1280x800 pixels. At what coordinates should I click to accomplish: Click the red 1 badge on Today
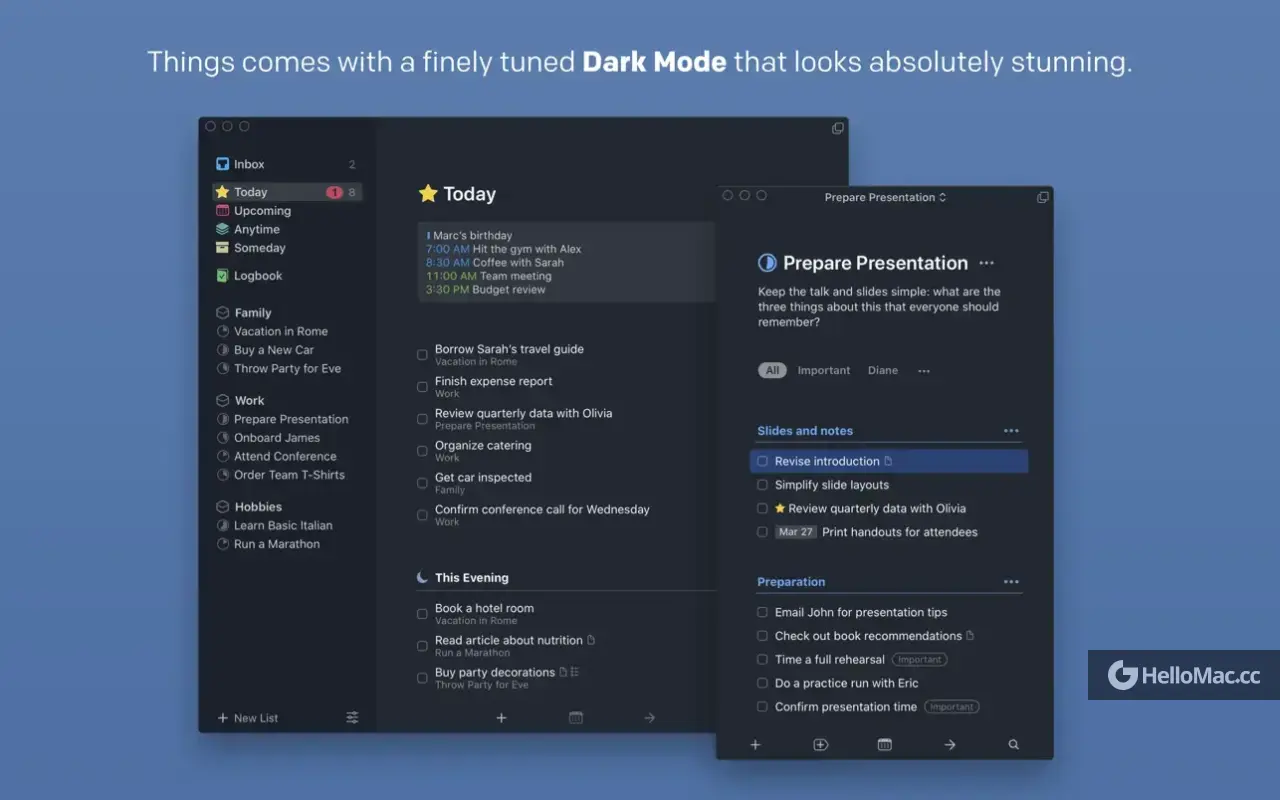(x=334, y=192)
